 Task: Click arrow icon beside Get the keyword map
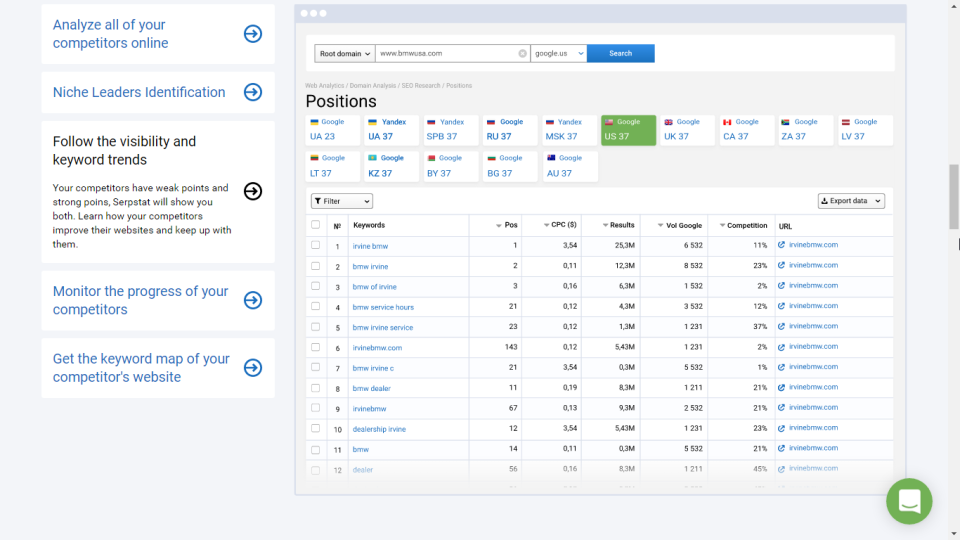(x=253, y=367)
